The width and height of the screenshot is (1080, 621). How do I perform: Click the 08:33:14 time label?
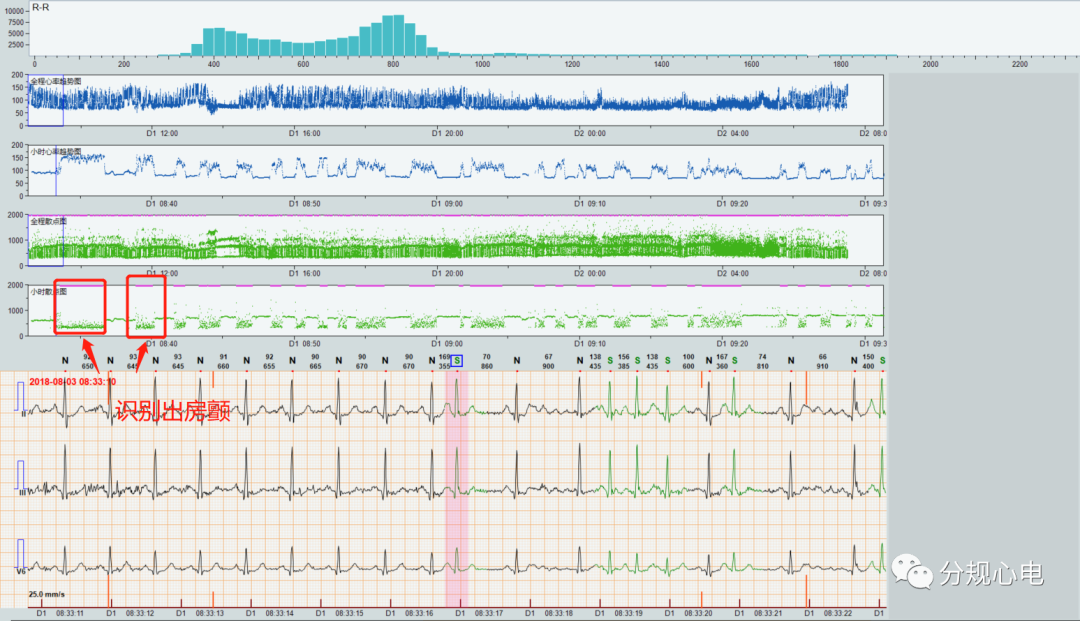pyautogui.click(x=279, y=613)
